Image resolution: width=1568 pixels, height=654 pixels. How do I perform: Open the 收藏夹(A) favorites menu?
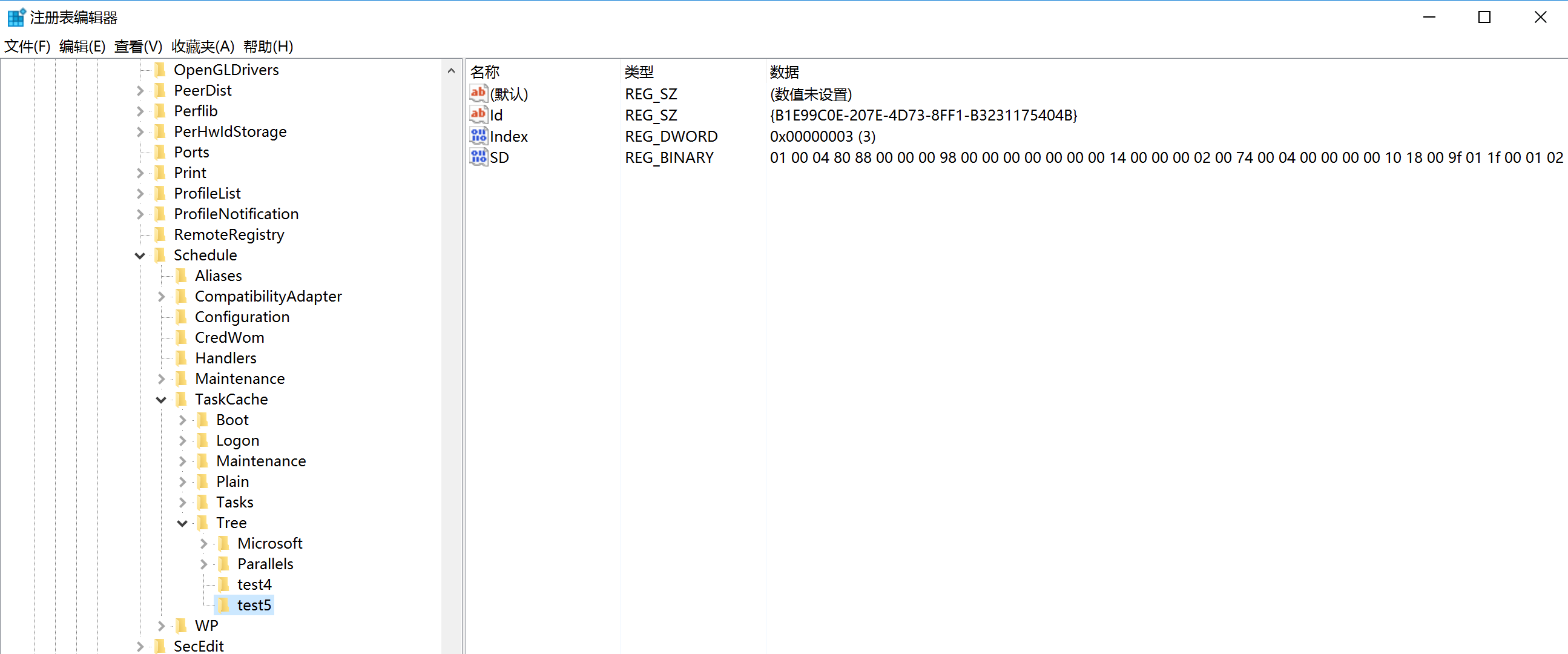pyautogui.click(x=202, y=46)
